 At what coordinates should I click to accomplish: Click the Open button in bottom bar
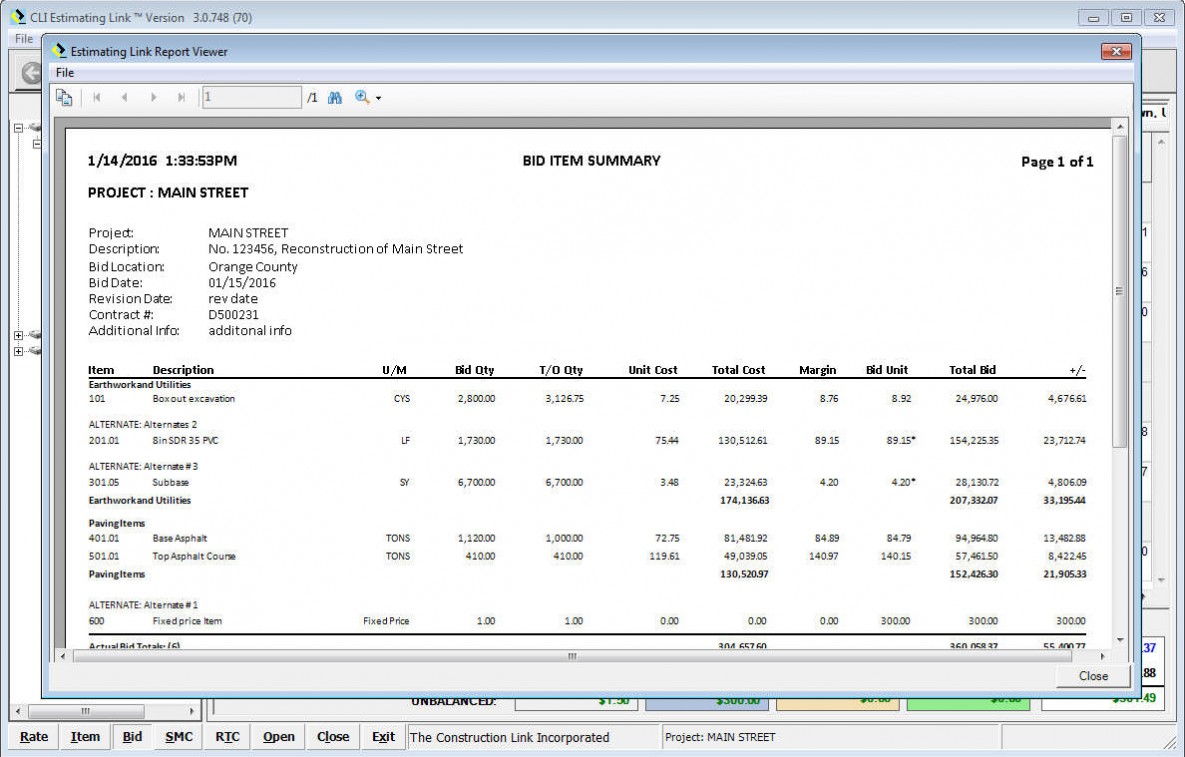(x=279, y=737)
